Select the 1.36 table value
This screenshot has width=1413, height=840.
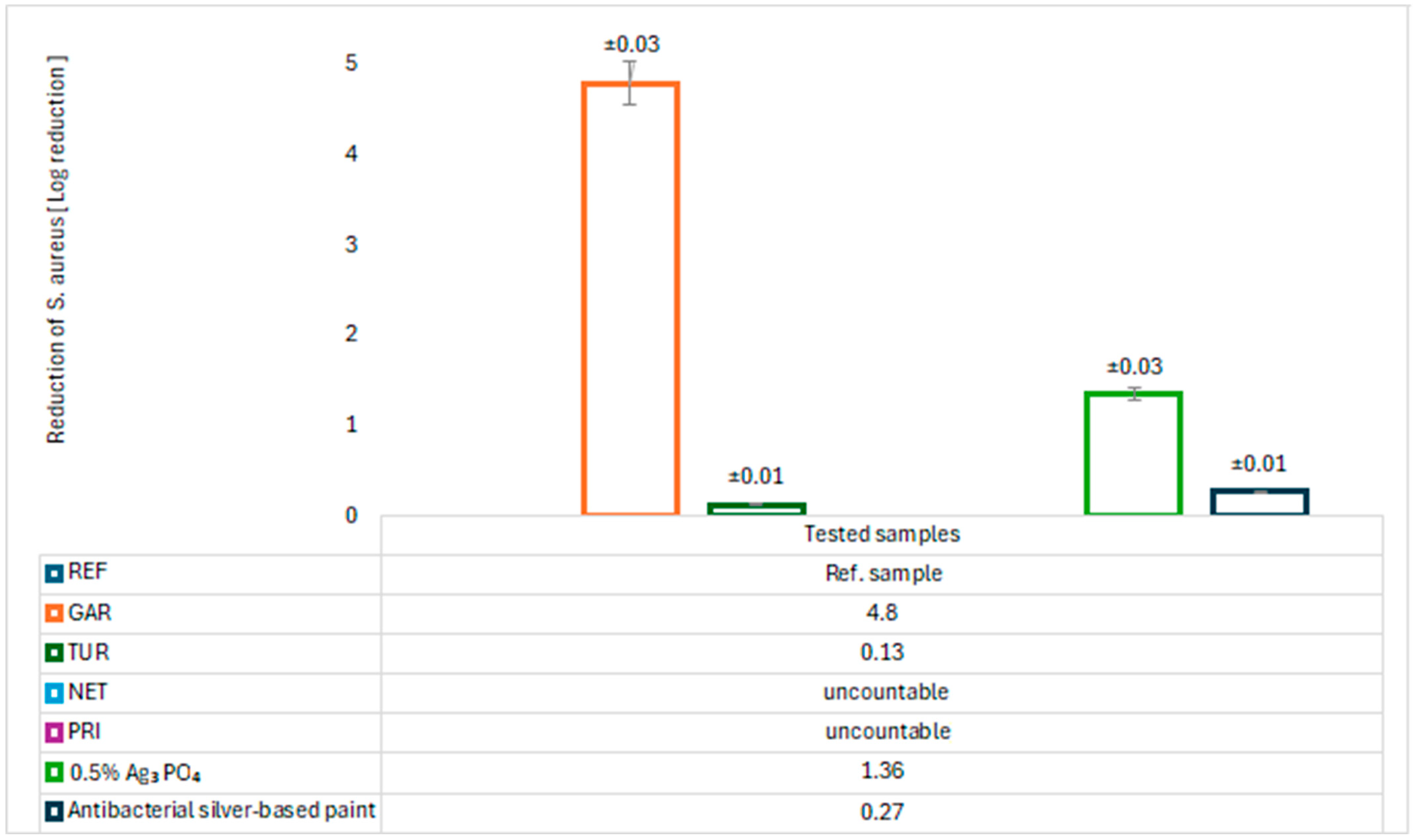pos(882,771)
